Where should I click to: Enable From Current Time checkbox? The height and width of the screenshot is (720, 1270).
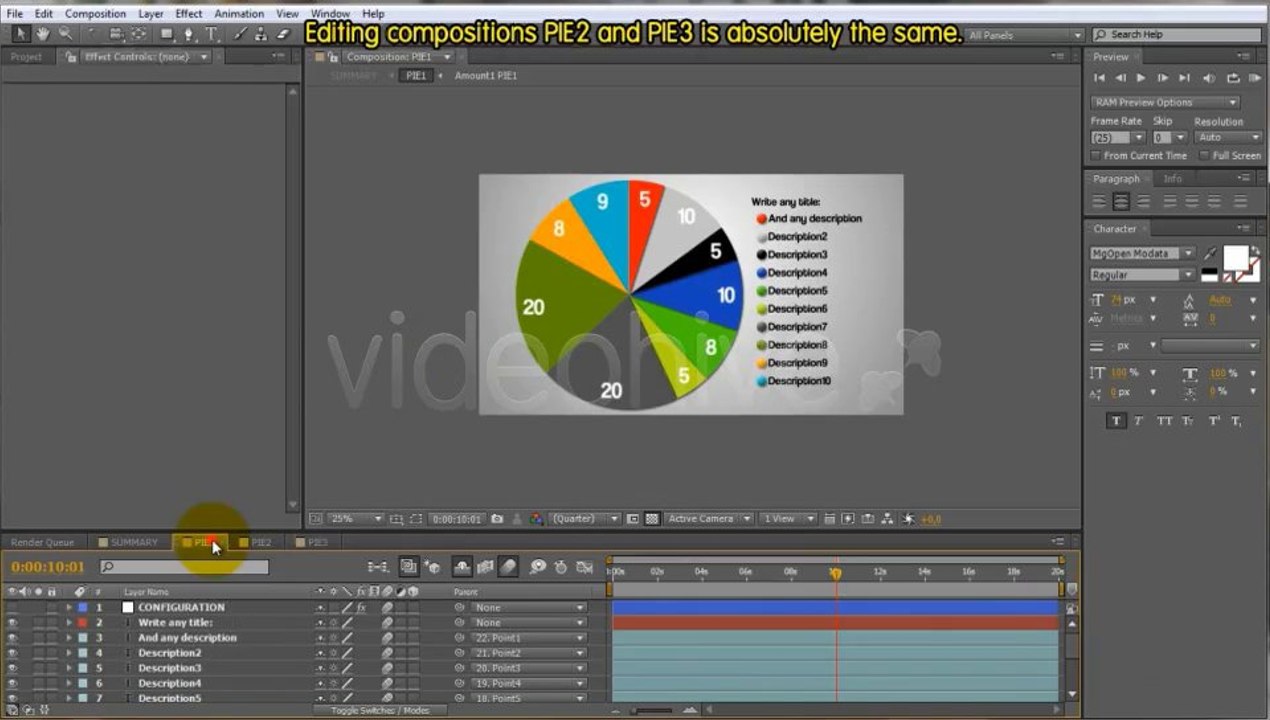[x=1095, y=156]
